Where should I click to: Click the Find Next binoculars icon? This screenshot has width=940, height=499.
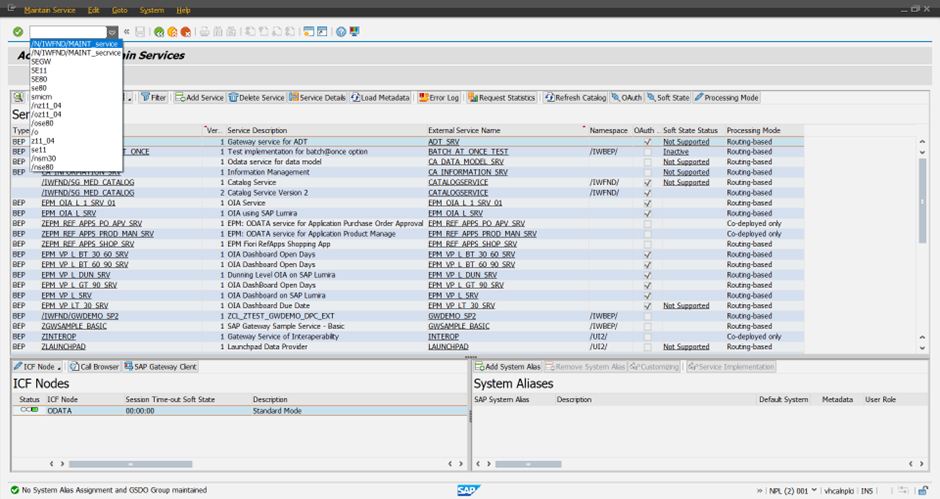231,32
